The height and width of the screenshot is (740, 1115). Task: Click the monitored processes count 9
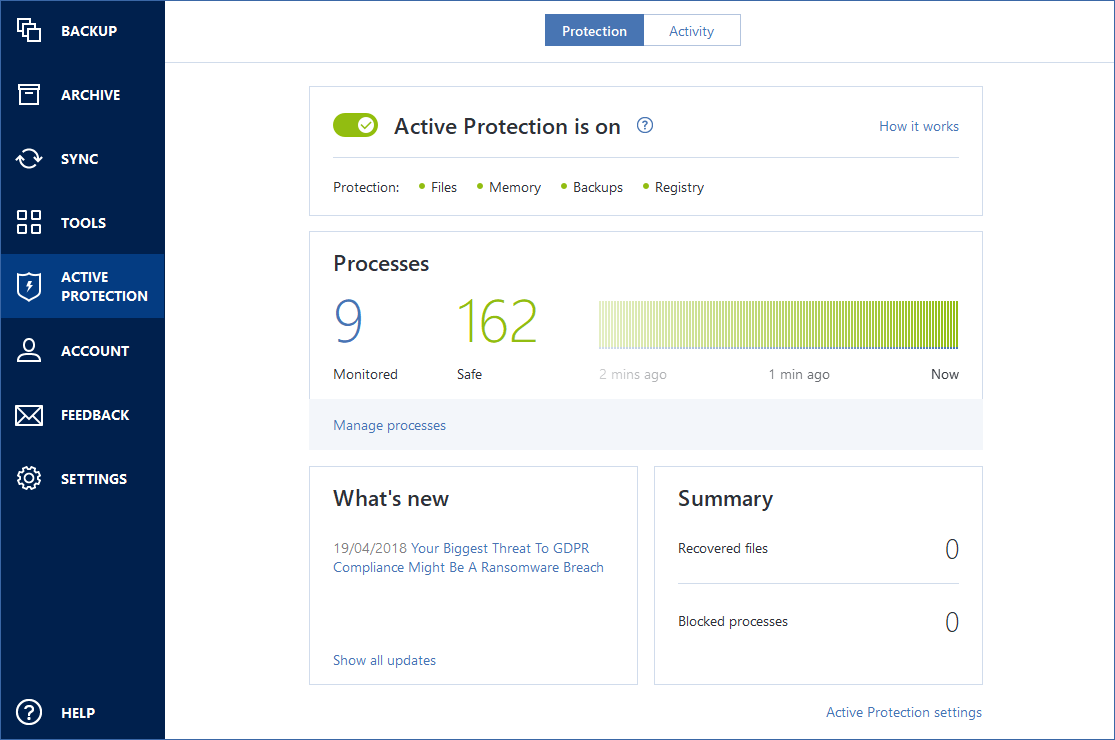coord(348,322)
